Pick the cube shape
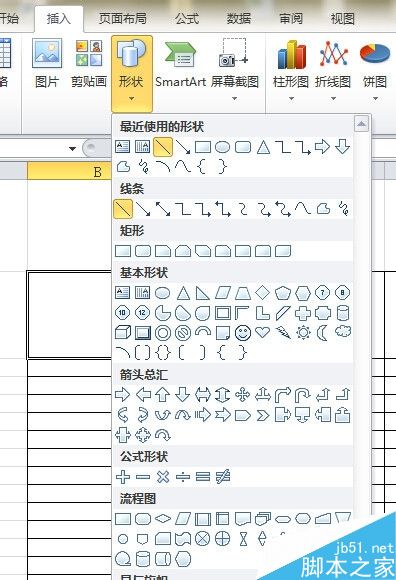Image resolution: width=396 pixels, height=580 pixels. click(123, 333)
